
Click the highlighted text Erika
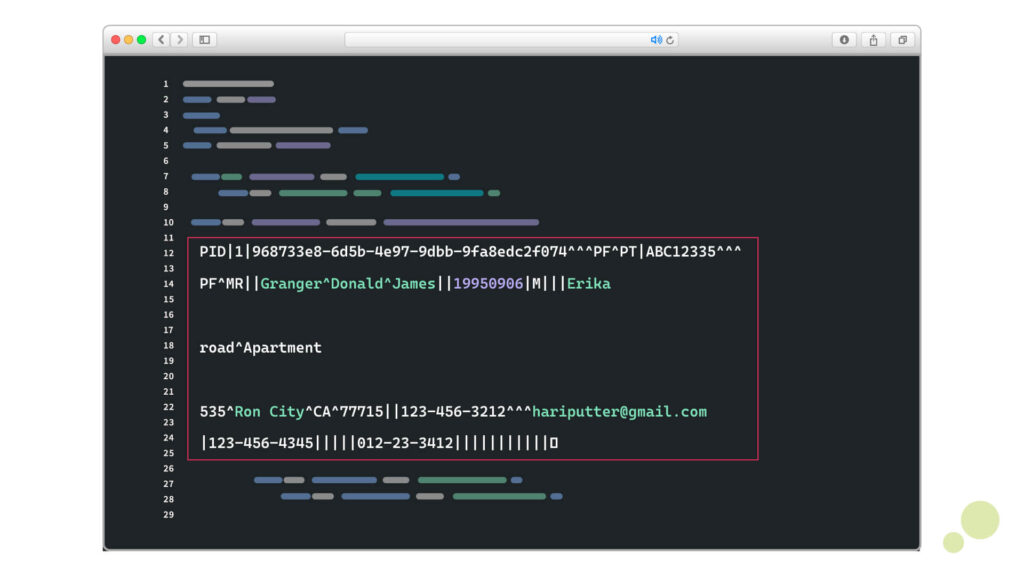[x=591, y=283]
